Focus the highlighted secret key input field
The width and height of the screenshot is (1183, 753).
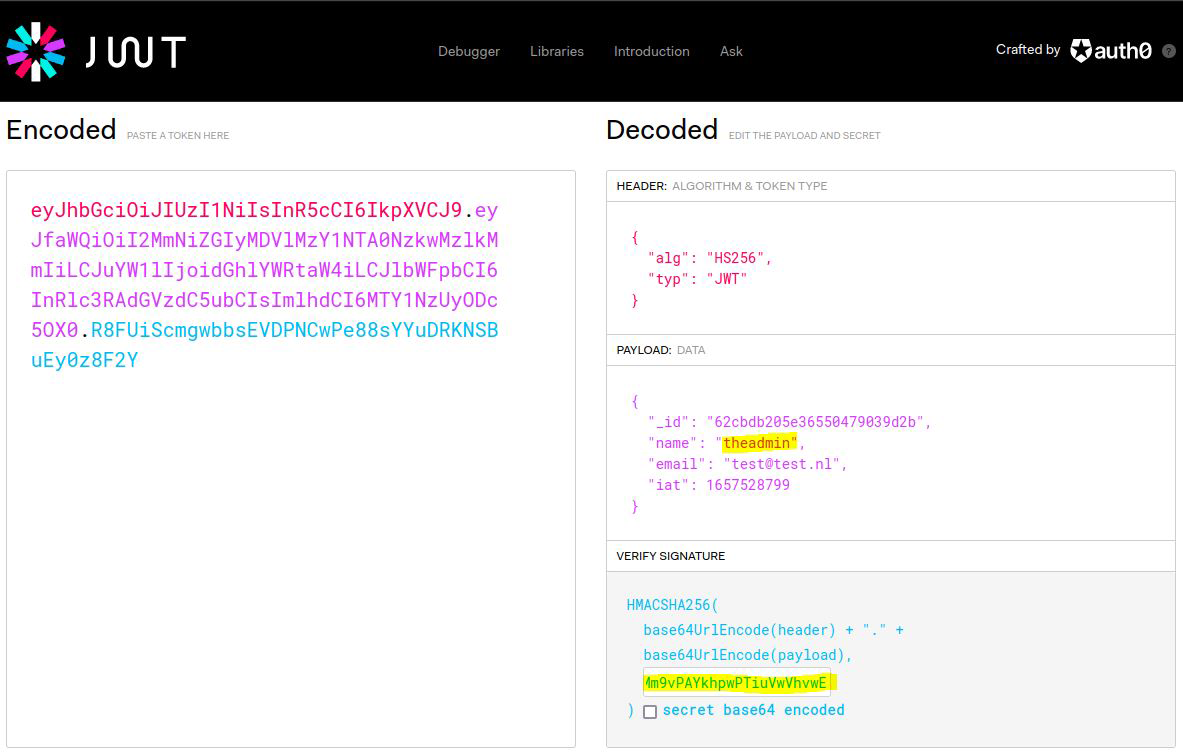pyautogui.click(x=736, y=683)
